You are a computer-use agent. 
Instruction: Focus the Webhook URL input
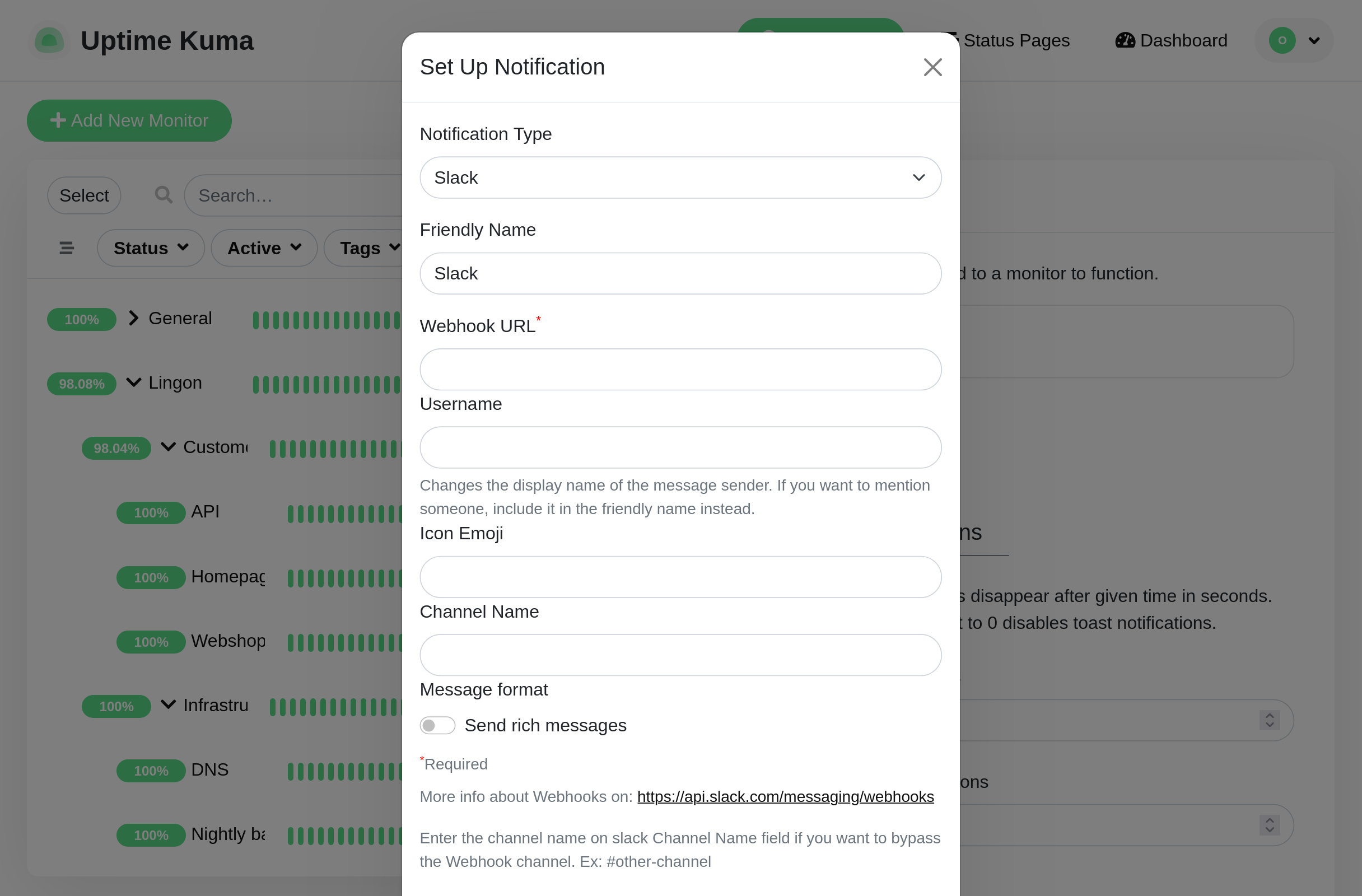(680, 370)
